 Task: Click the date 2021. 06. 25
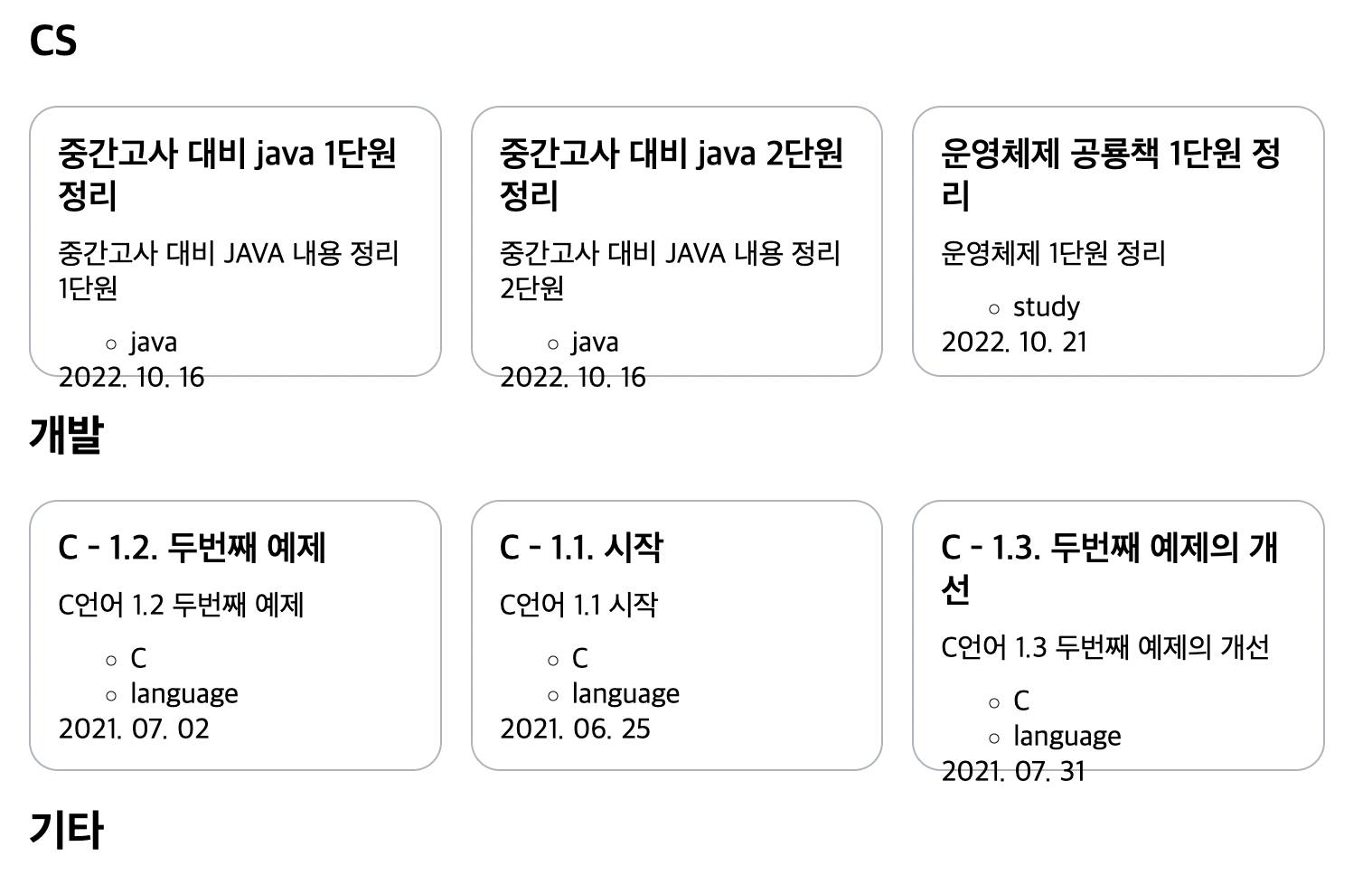click(575, 729)
